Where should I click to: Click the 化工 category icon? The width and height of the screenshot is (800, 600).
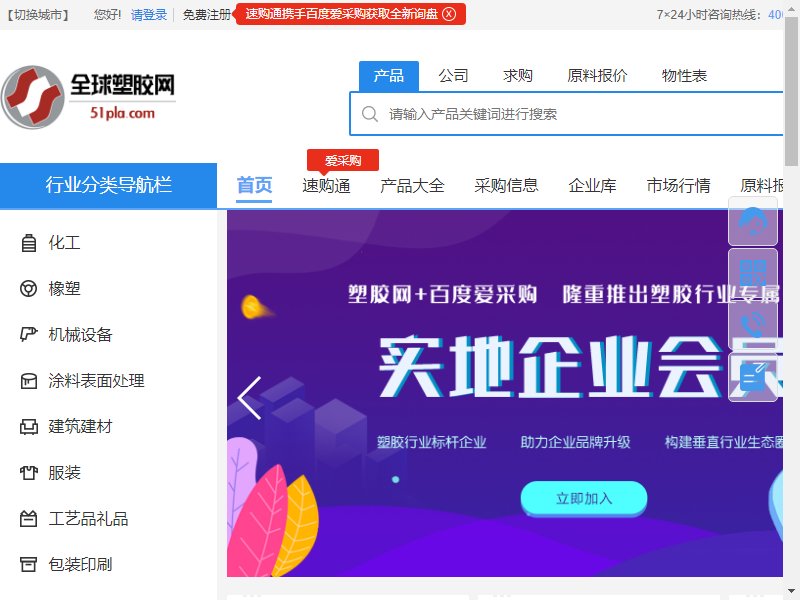coord(29,243)
